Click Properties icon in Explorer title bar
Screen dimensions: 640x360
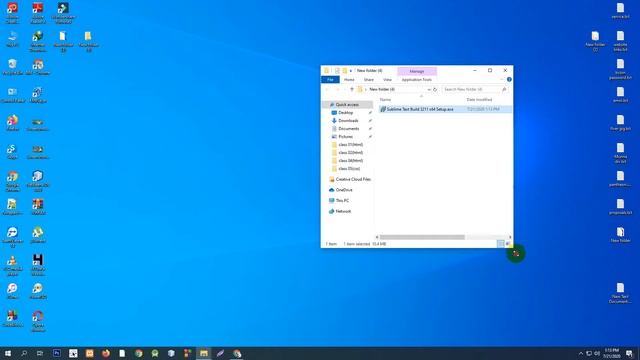pos(337,71)
